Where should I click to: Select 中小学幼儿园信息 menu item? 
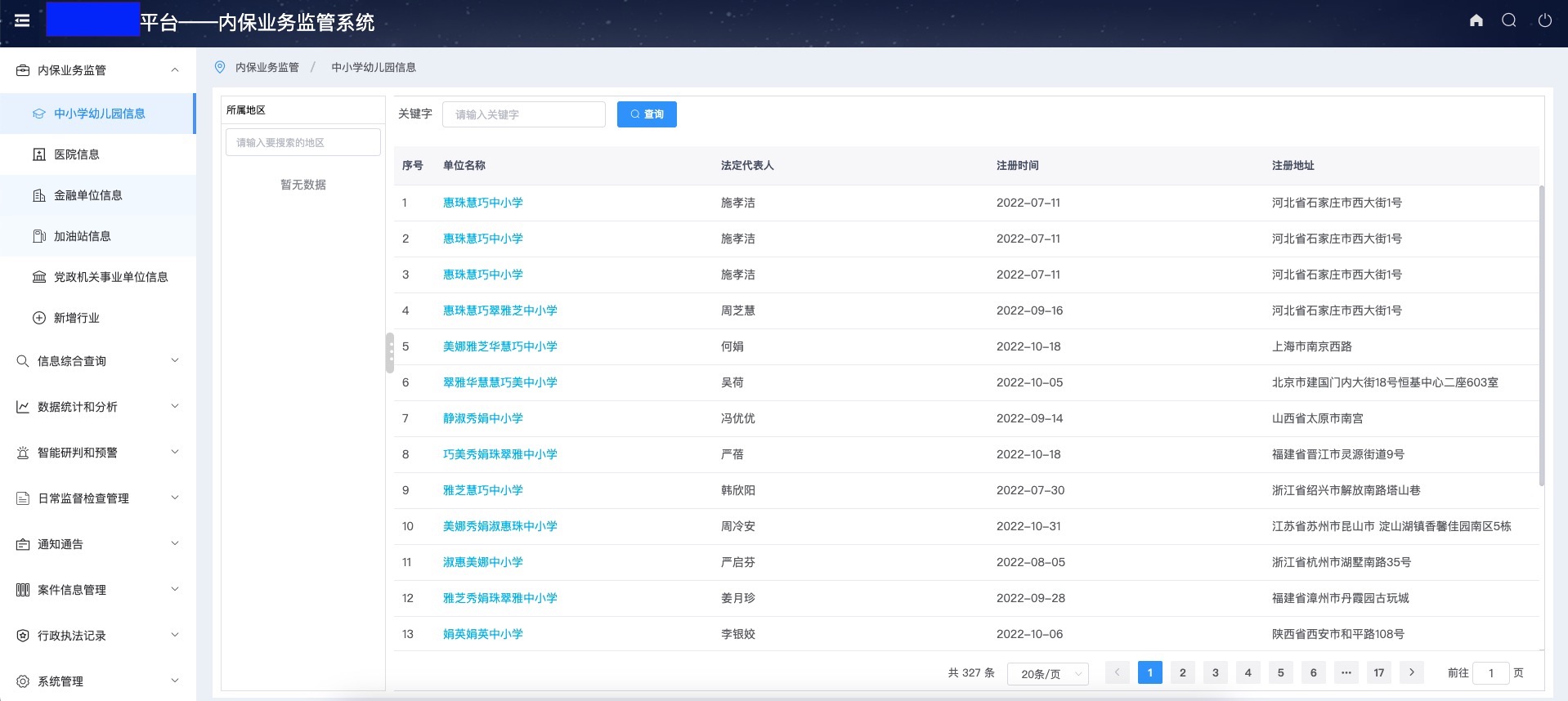point(97,114)
